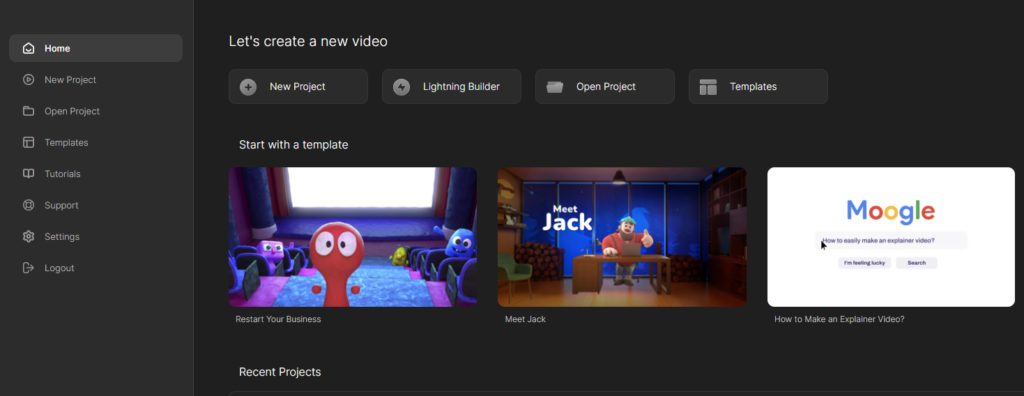Launch the Lightning Builder button
This screenshot has height=396, width=1024.
tap(451, 86)
